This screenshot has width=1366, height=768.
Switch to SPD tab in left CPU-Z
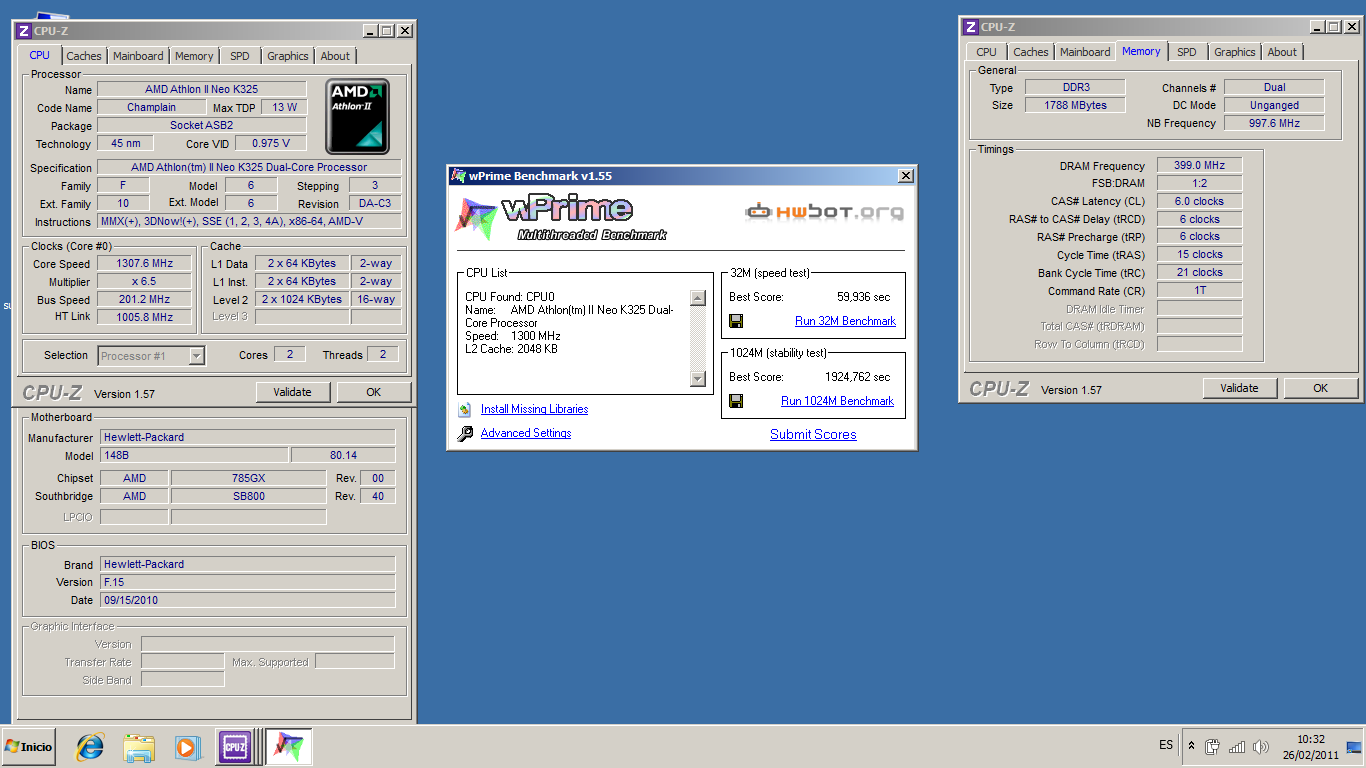pyautogui.click(x=240, y=56)
